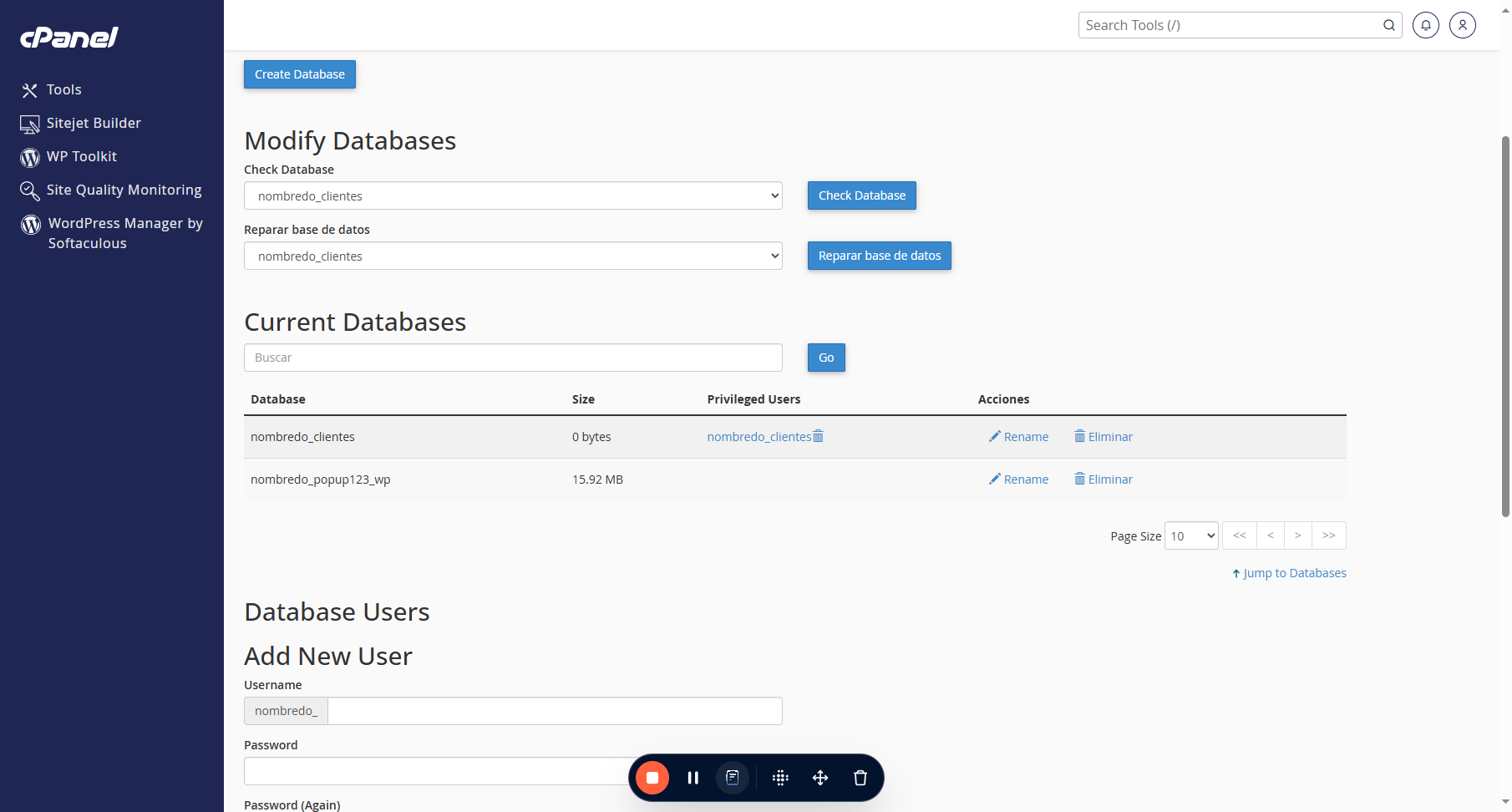Click the 0 bytes size cell

591,436
